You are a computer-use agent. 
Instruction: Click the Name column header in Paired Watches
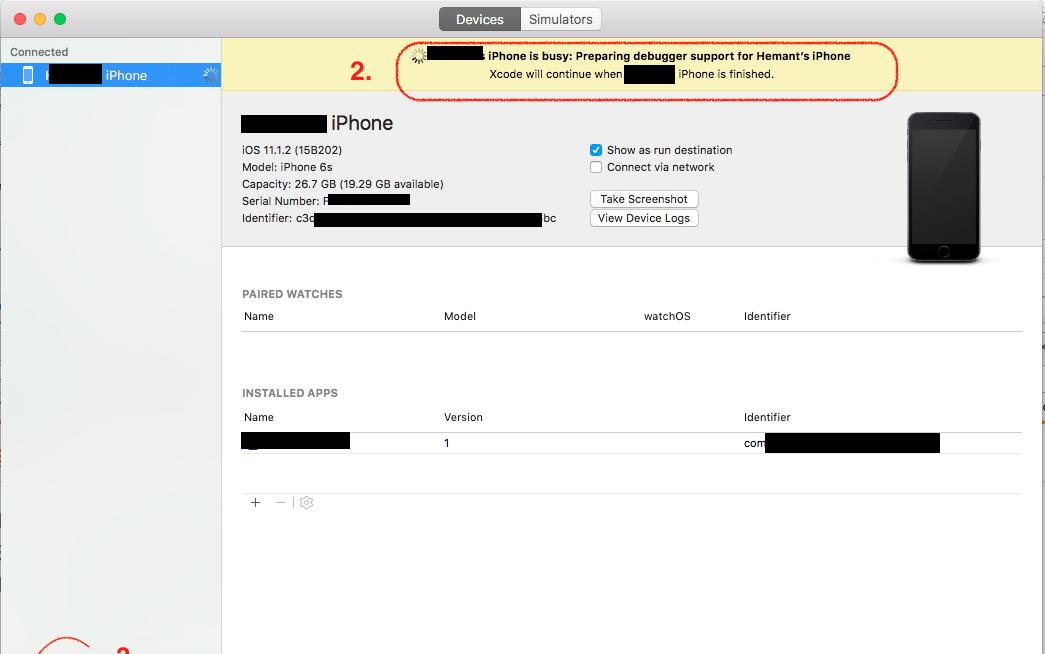pyautogui.click(x=259, y=316)
